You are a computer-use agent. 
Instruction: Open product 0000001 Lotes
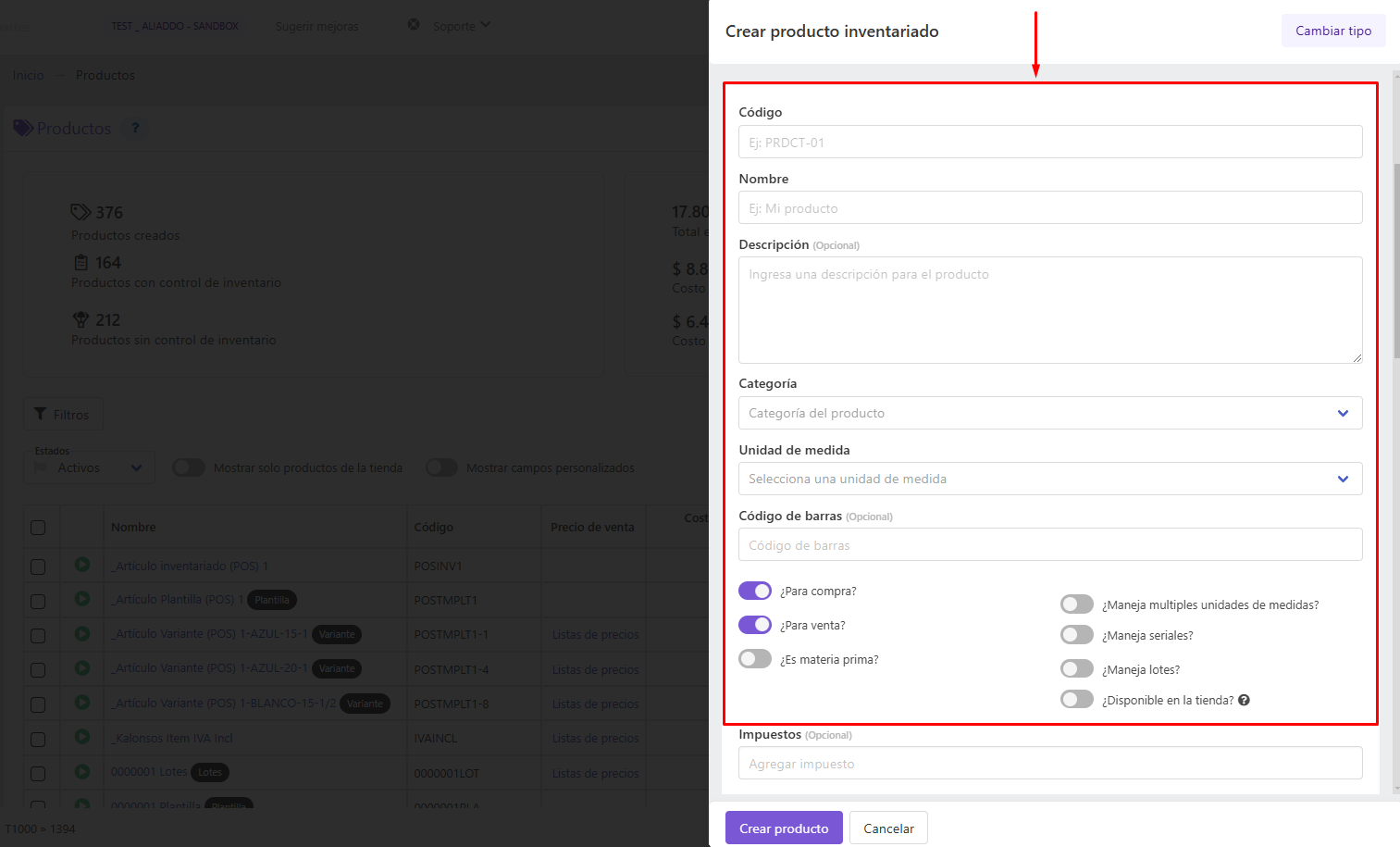[149, 772]
